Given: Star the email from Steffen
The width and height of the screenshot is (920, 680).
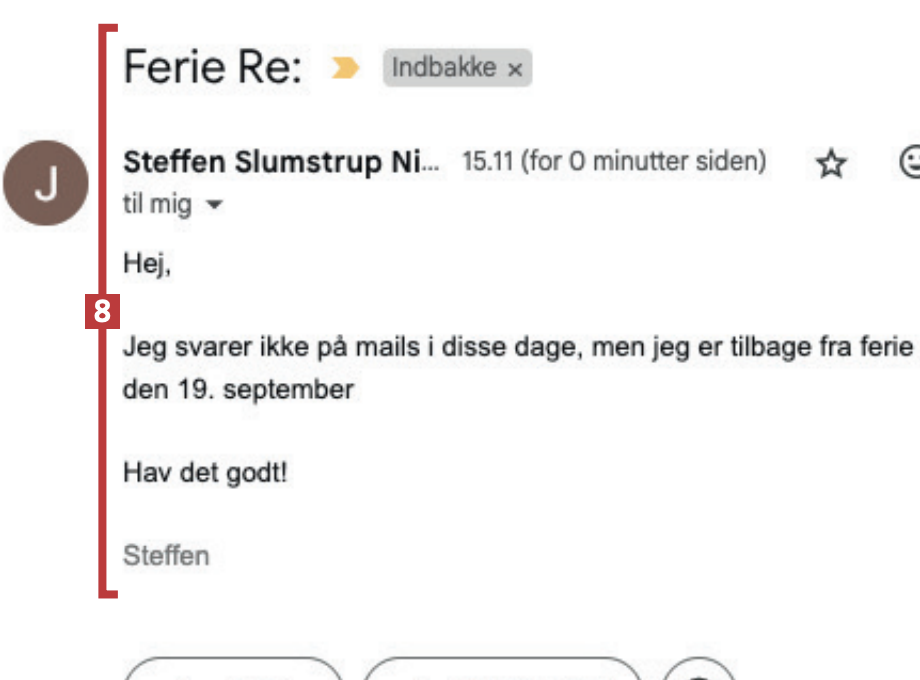Looking at the screenshot, I should (831, 164).
